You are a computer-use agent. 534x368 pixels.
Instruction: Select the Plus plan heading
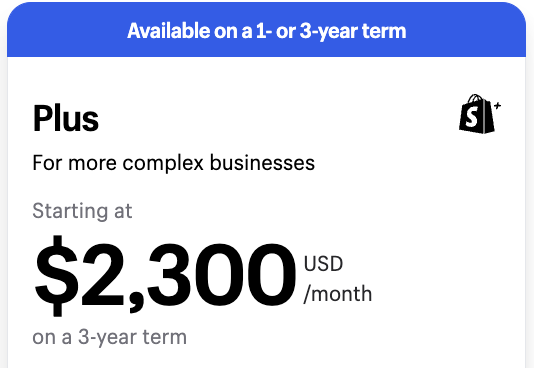tap(66, 118)
